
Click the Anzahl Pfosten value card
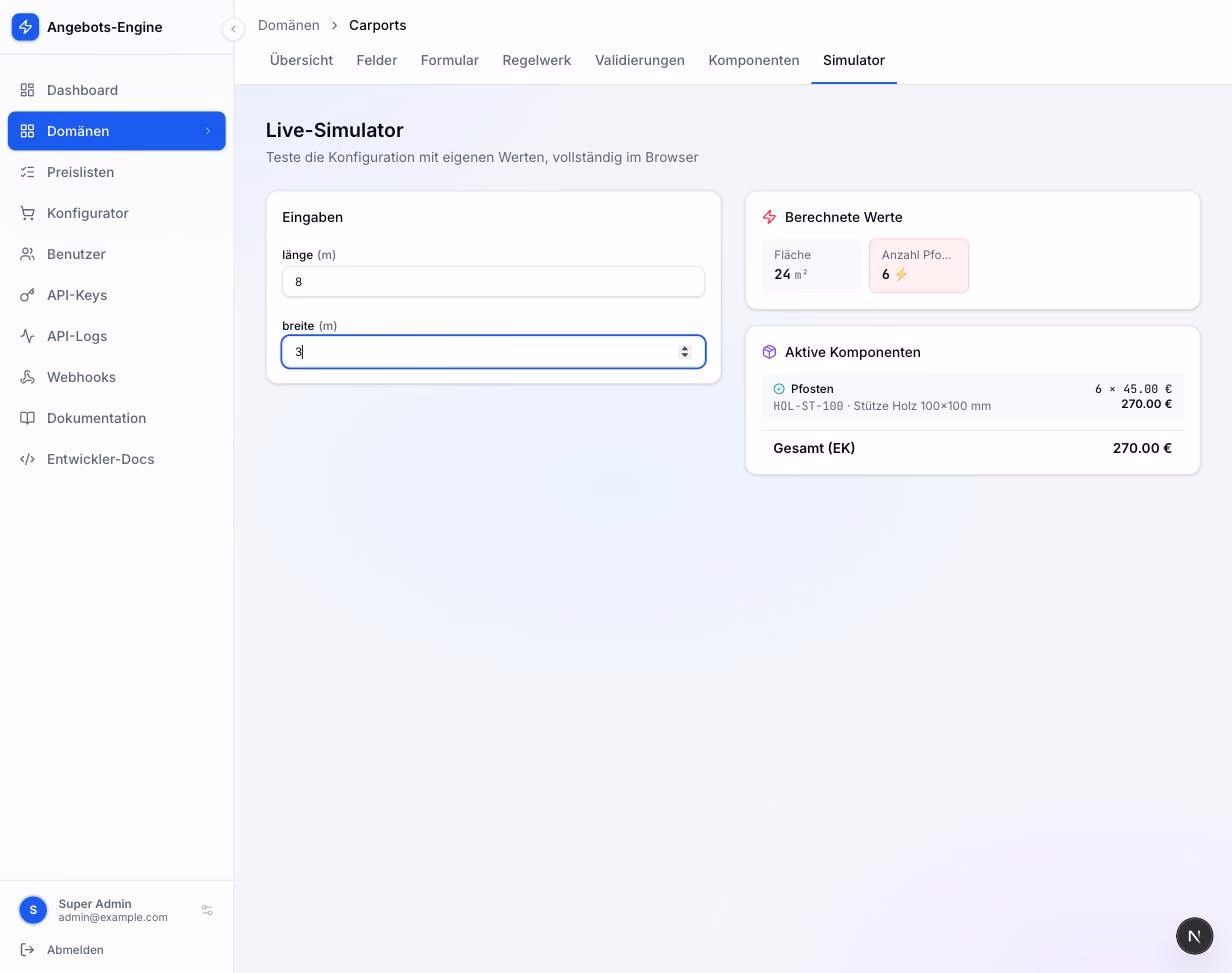coord(919,266)
